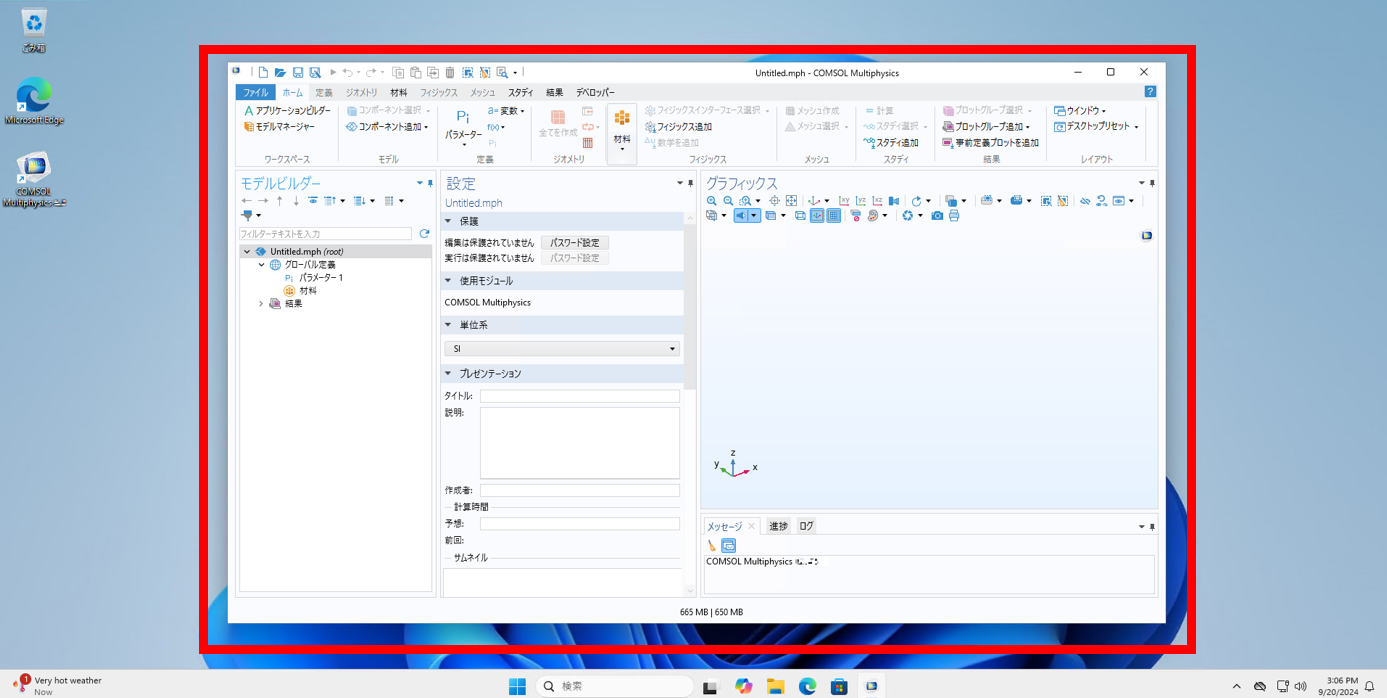Click the save icon in quick access toolbar
Viewport: 1387px width, 698px height.
pyautogui.click(x=298, y=73)
